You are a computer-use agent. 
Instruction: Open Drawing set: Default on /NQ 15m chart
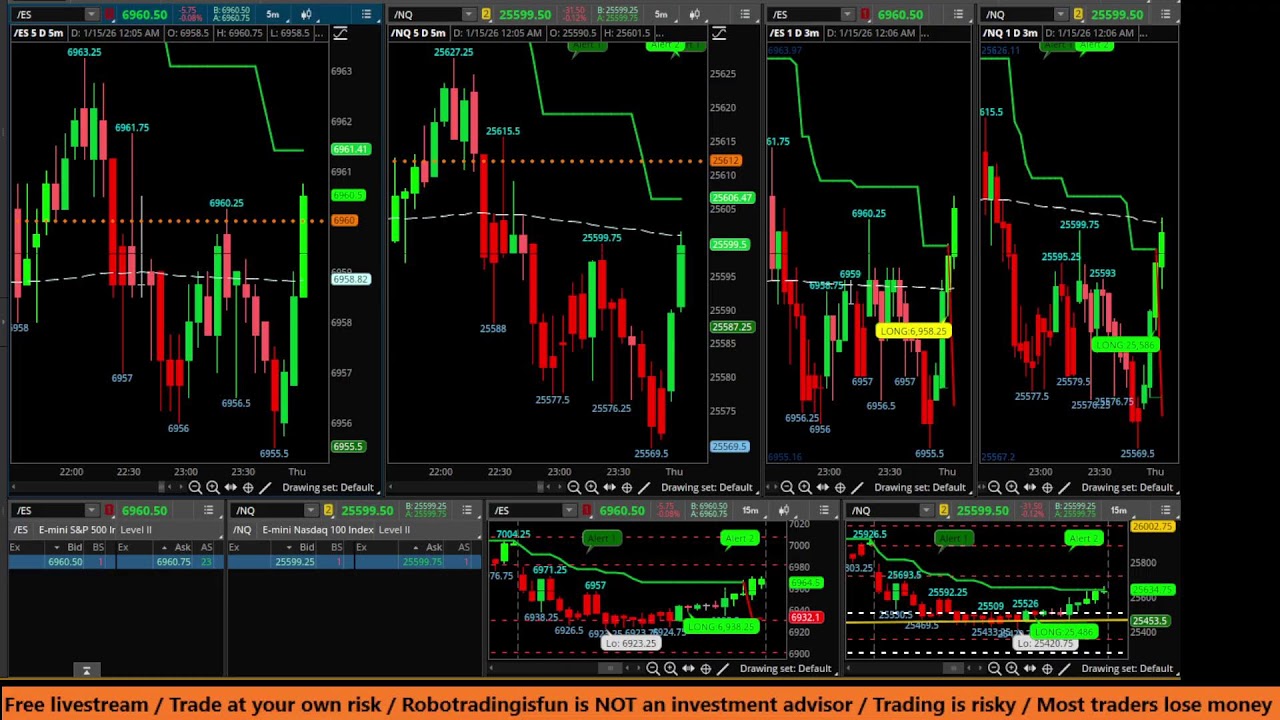pyautogui.click(x=1127, y=668)
